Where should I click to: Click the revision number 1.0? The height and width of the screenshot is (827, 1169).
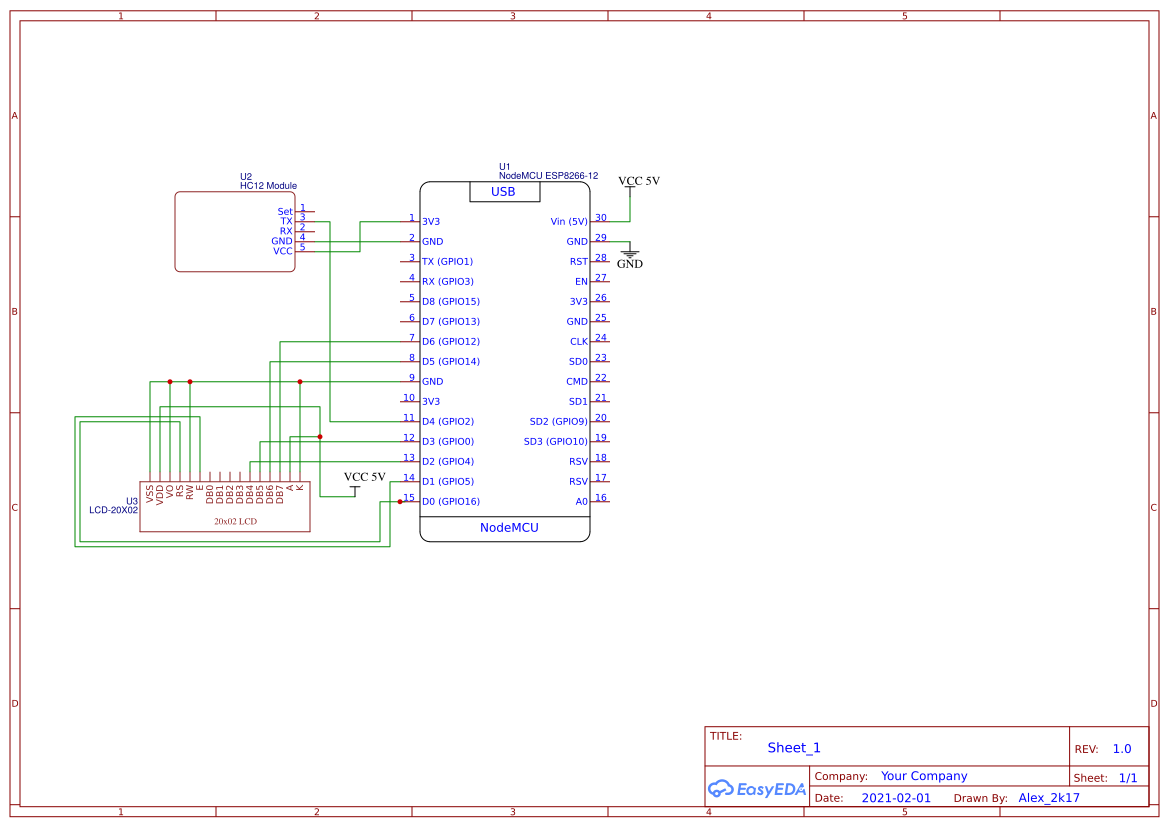point(1120,747)
